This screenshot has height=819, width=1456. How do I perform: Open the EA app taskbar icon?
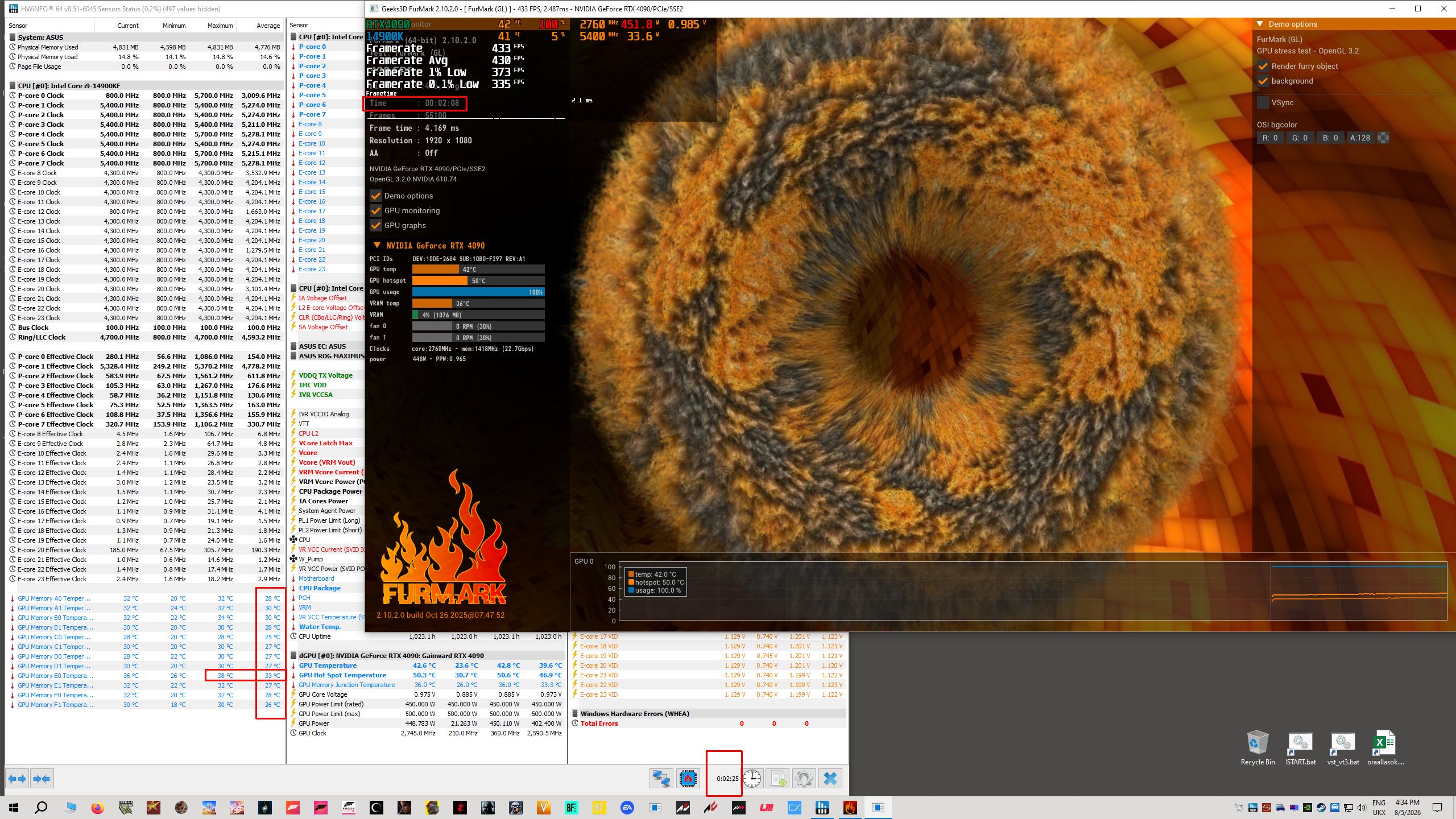click(627, 808)
